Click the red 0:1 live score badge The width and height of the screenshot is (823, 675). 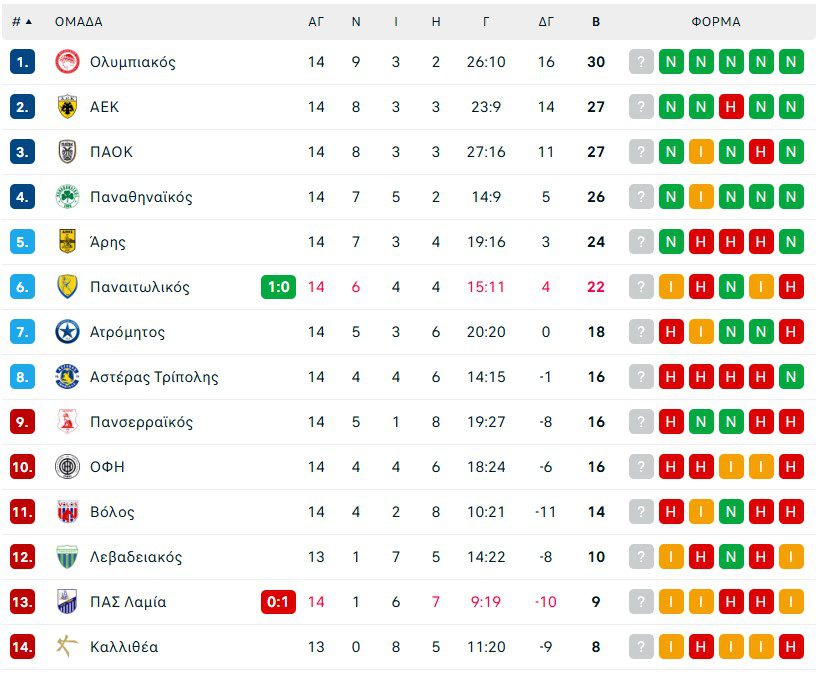[x=278, y=602]
